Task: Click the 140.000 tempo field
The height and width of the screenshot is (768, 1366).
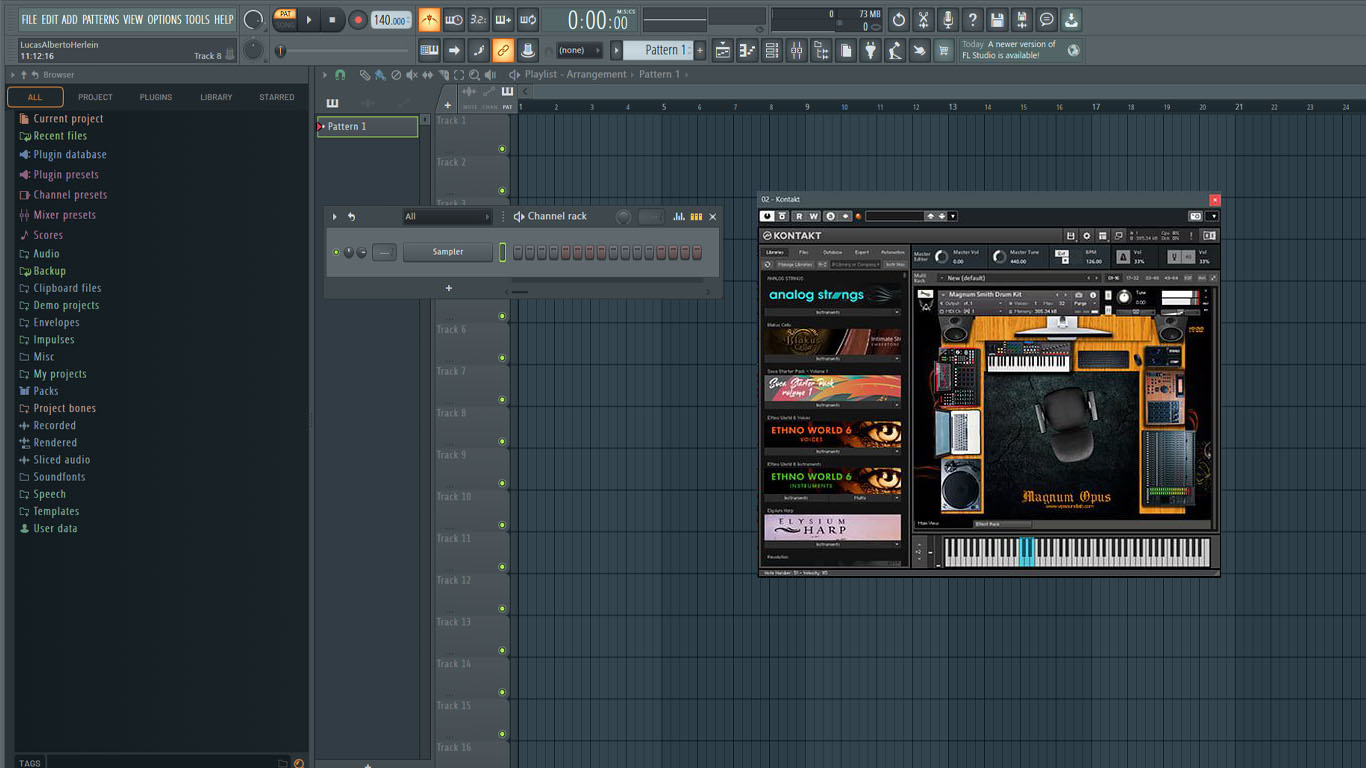Action: coord(391,20)
